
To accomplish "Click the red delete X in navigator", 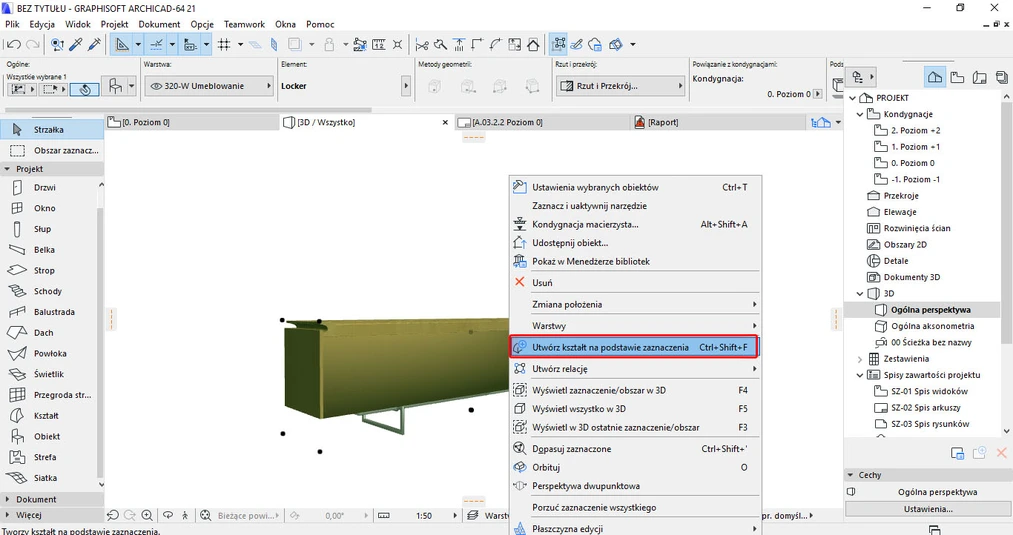I will pyautogui.click(x=1001, y=453).
